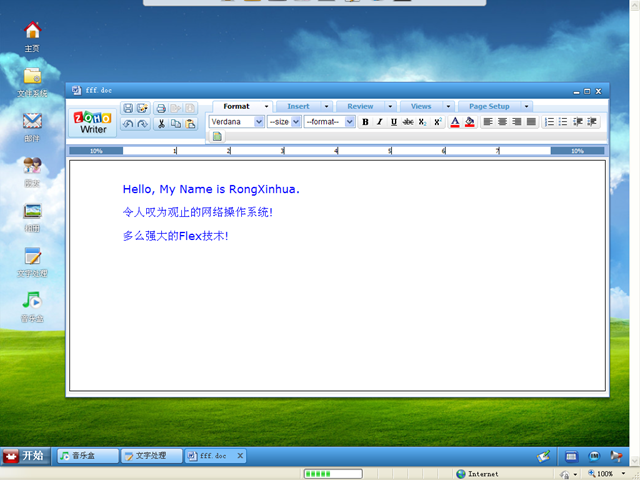Click the left 10% margin on ruler
Image resolution: width=640 pixels, height=480 pixels.
(x=96, y=151)
